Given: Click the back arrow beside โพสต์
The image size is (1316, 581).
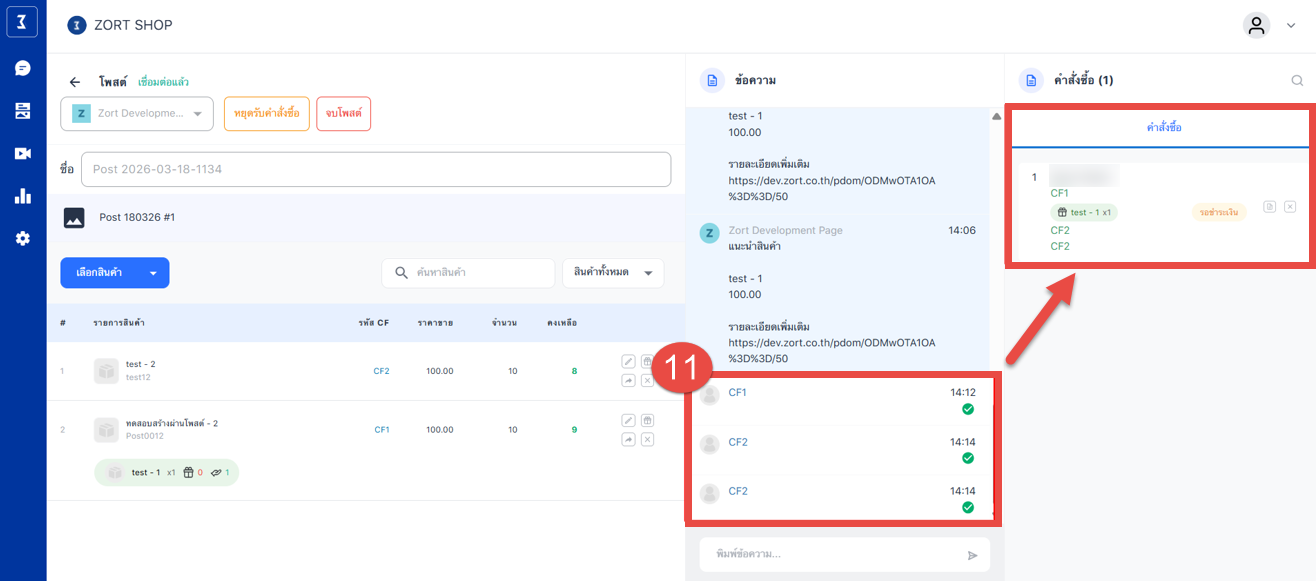Looking at the screenshot, I should pyautogui.click(x=75, y=82).
